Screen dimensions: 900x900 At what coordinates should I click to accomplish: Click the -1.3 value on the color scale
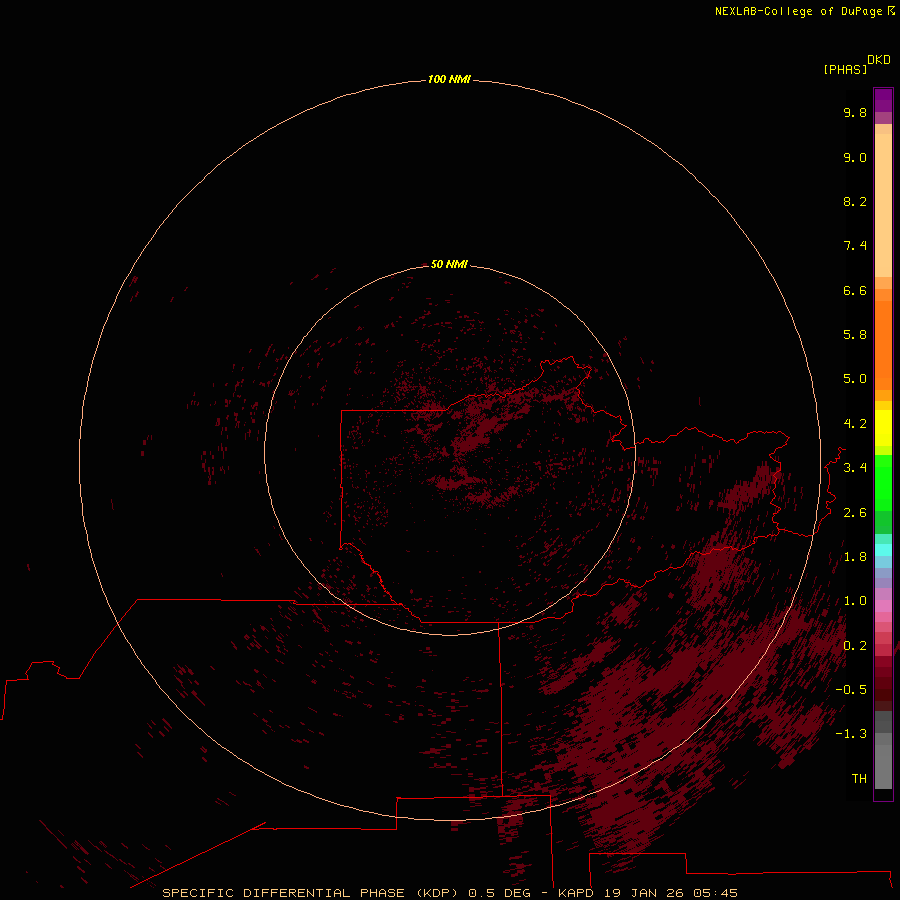pyautogui.click(x=851, y=734)
